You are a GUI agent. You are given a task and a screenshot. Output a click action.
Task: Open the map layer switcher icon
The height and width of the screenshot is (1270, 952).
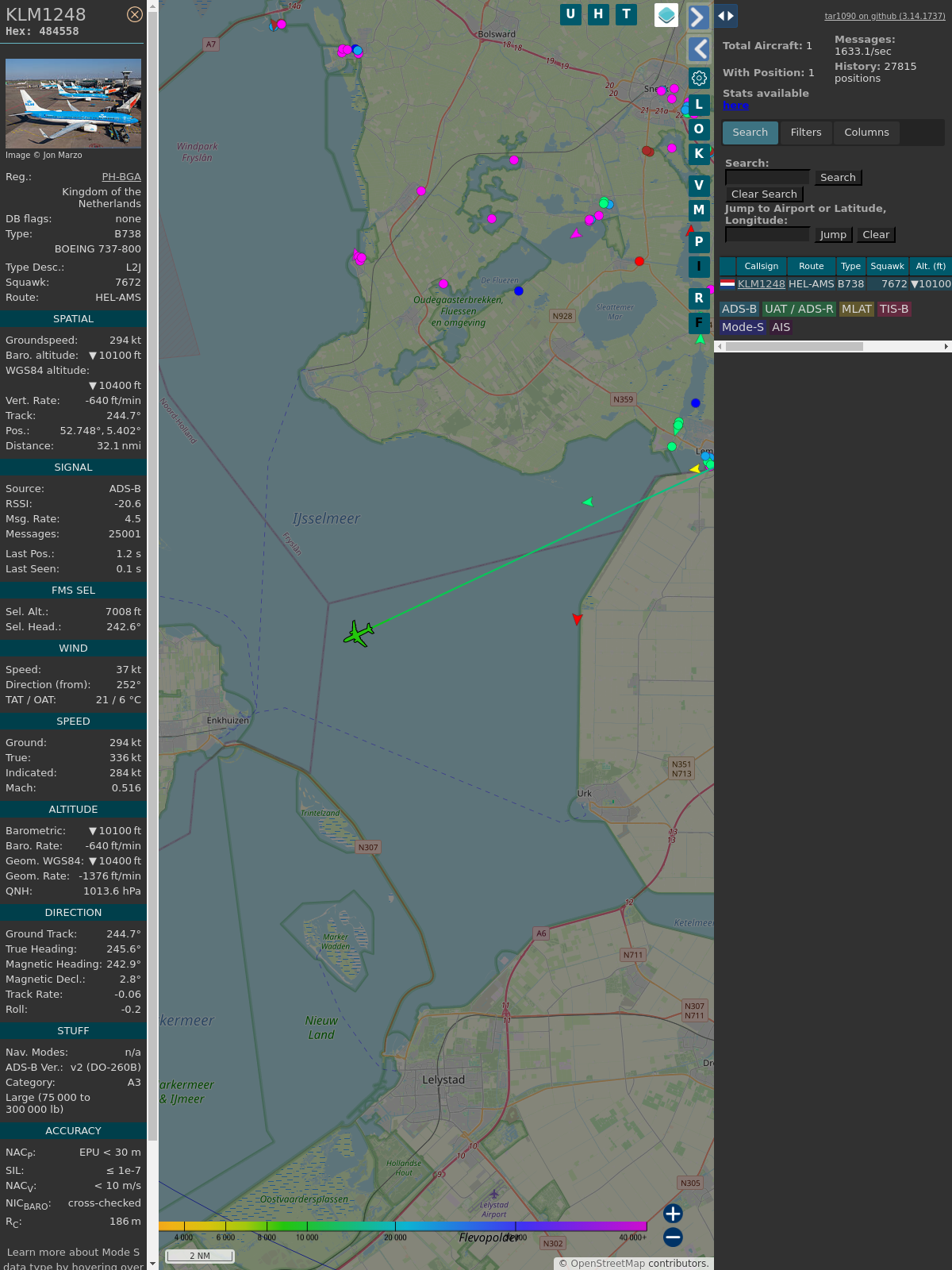666,15
